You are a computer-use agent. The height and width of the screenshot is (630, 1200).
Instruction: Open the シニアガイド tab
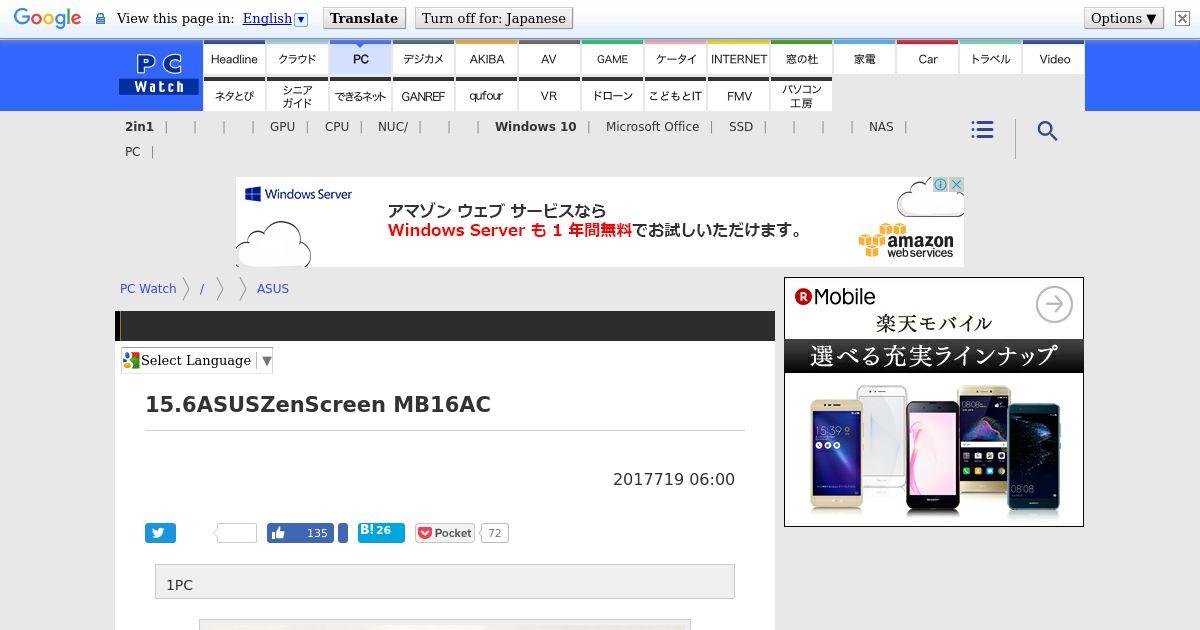(x=297, y=96)
